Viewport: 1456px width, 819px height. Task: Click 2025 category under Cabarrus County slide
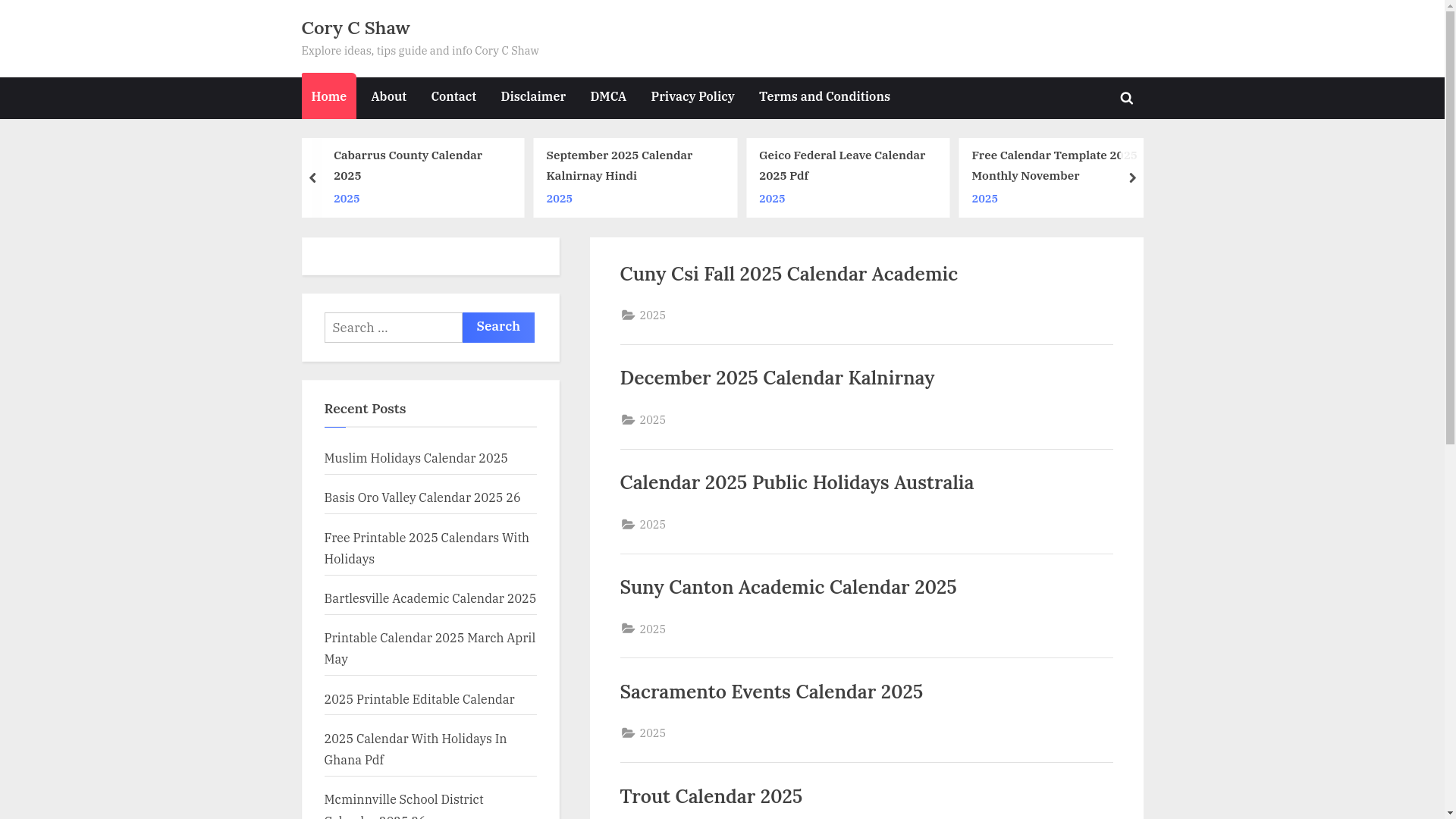[347, 199]
